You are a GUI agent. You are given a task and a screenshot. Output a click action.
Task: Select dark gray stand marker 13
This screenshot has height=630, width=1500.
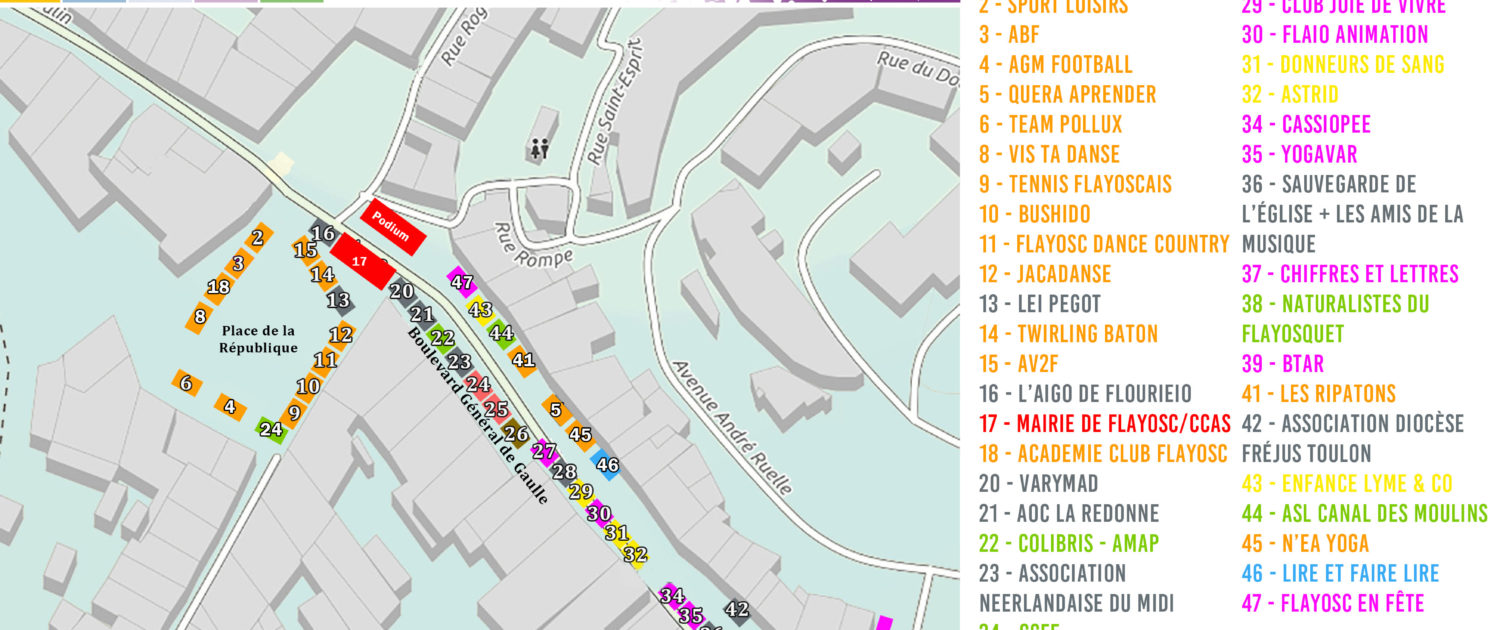coord(339,300)
